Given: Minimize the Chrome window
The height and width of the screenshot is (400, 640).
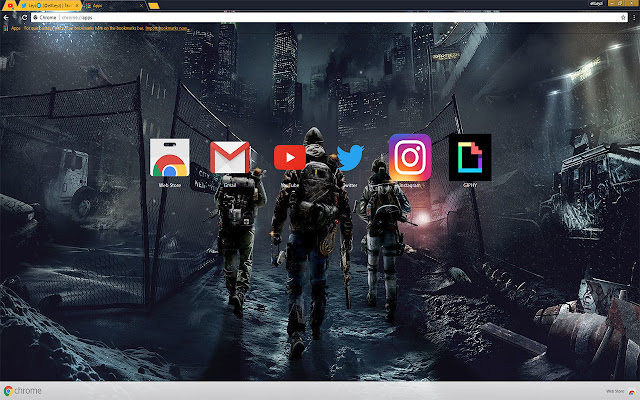Looking at the screenshot, I should pyautogui.click(x=612, y=3).
